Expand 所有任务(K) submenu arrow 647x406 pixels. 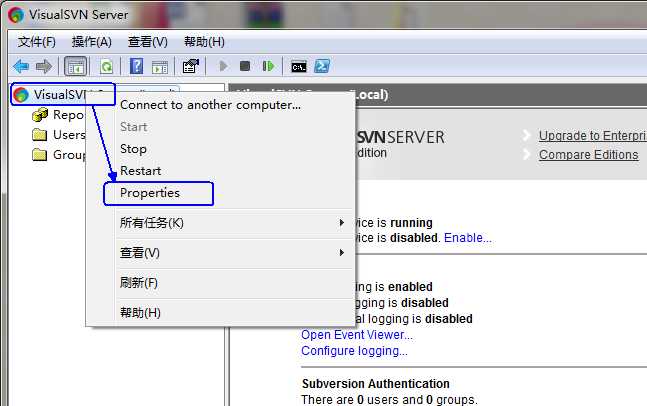(x=342, y=223)
